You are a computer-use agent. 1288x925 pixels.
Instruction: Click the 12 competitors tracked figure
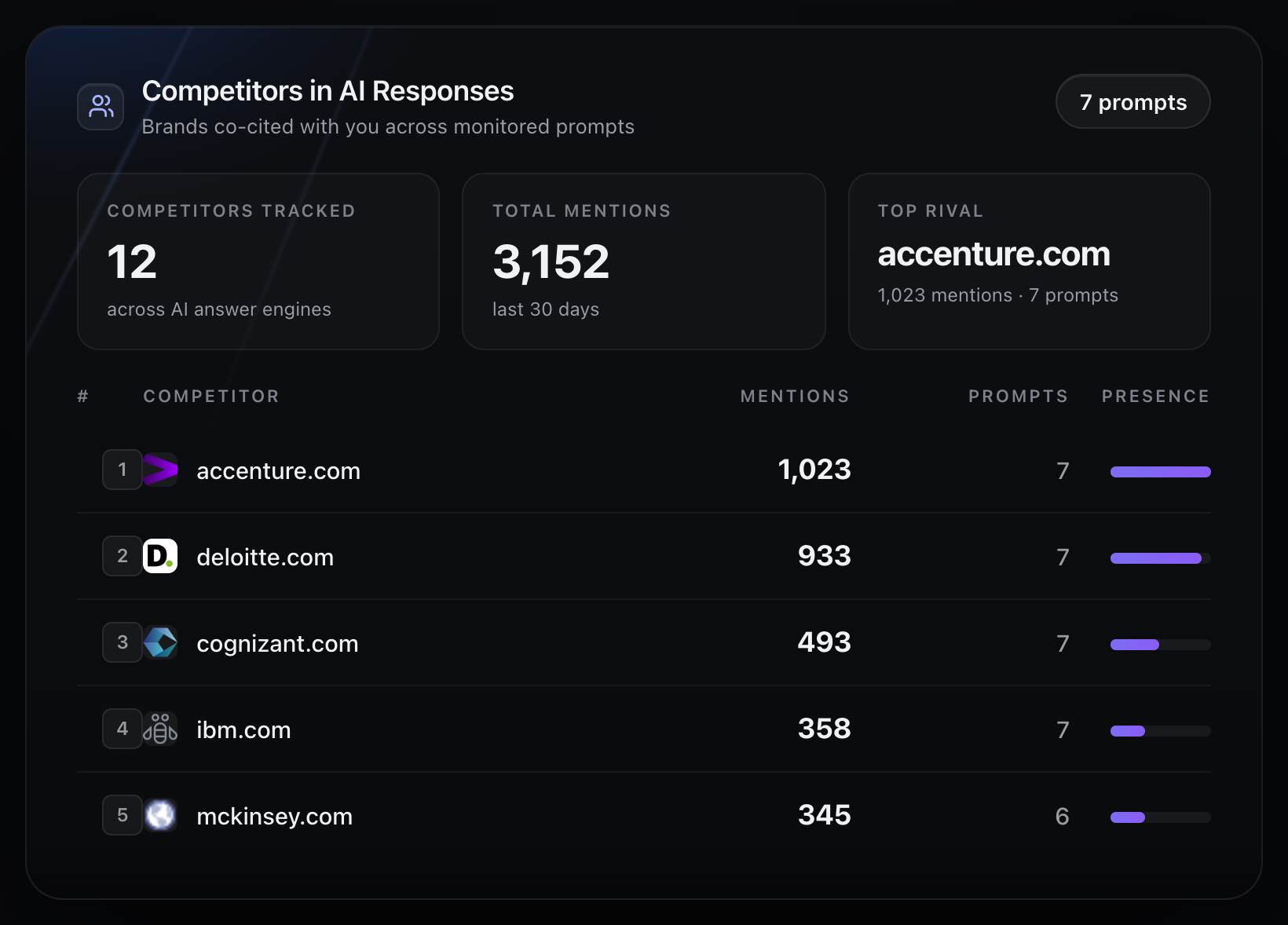click(132, 261)
